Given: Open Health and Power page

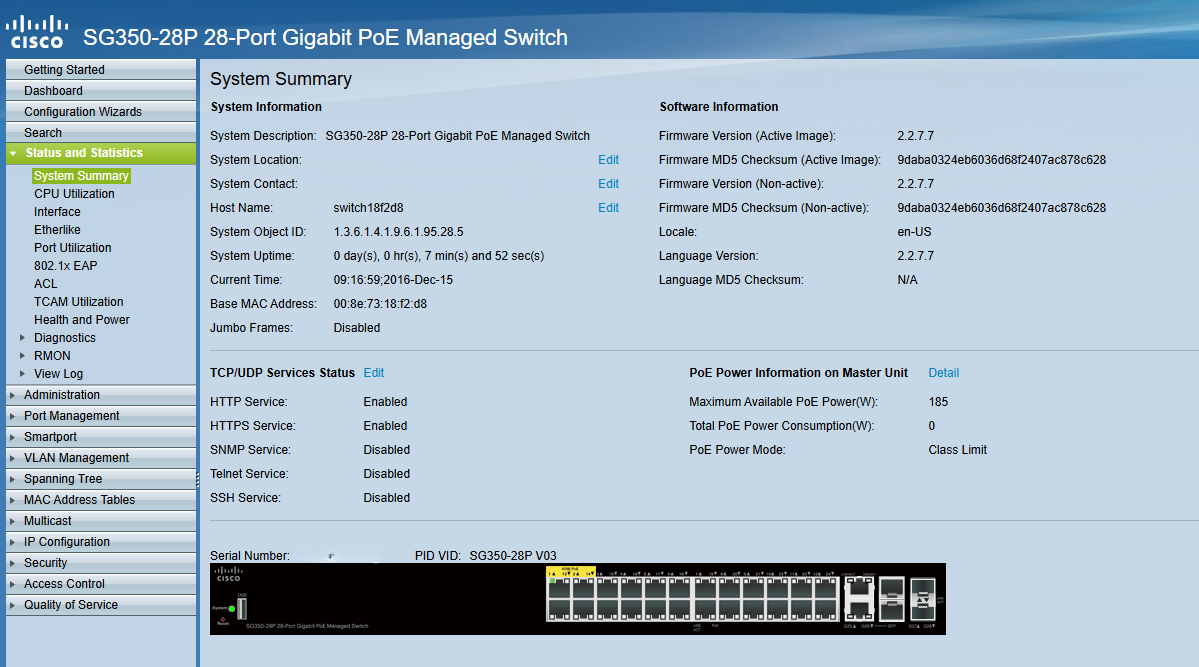Looking at the screenshot, I should pos(82,320).
